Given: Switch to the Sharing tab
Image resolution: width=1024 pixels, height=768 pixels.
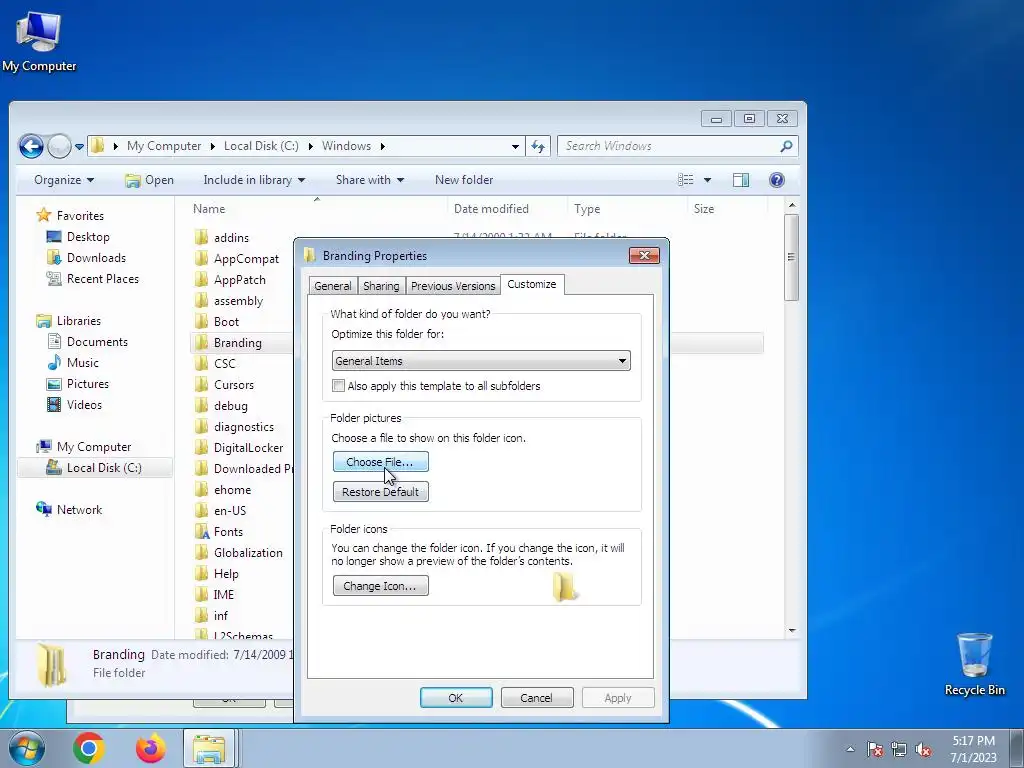Looking at the screenshot, I should coord(381,286).
